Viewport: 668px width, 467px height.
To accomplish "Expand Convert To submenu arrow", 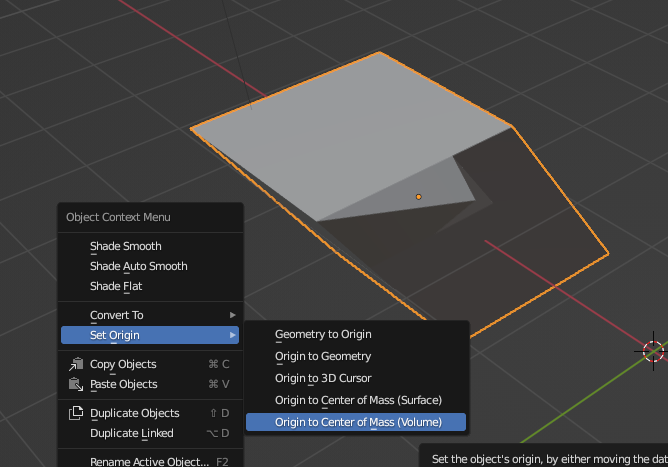I will click(233, 315).
